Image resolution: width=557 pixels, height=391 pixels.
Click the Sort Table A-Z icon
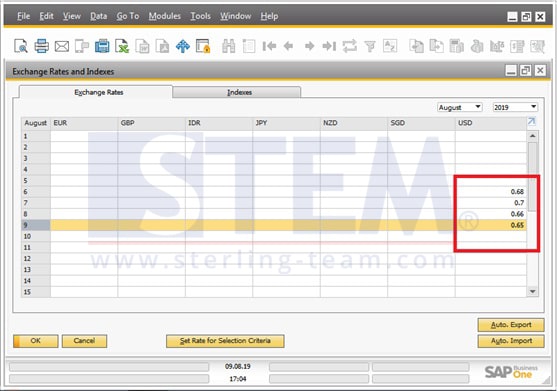click(x=390, y=46)
